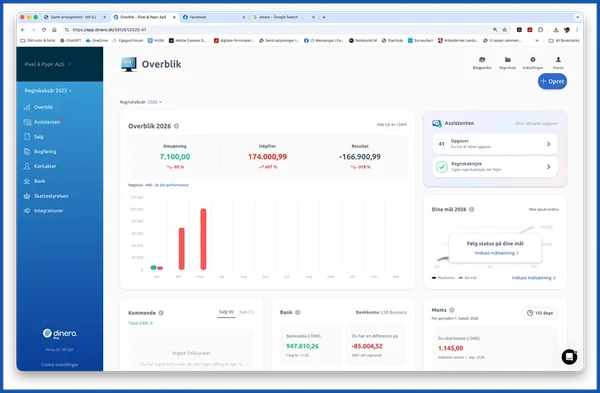Click Indtast målsætning link in popup

(497, 253)
